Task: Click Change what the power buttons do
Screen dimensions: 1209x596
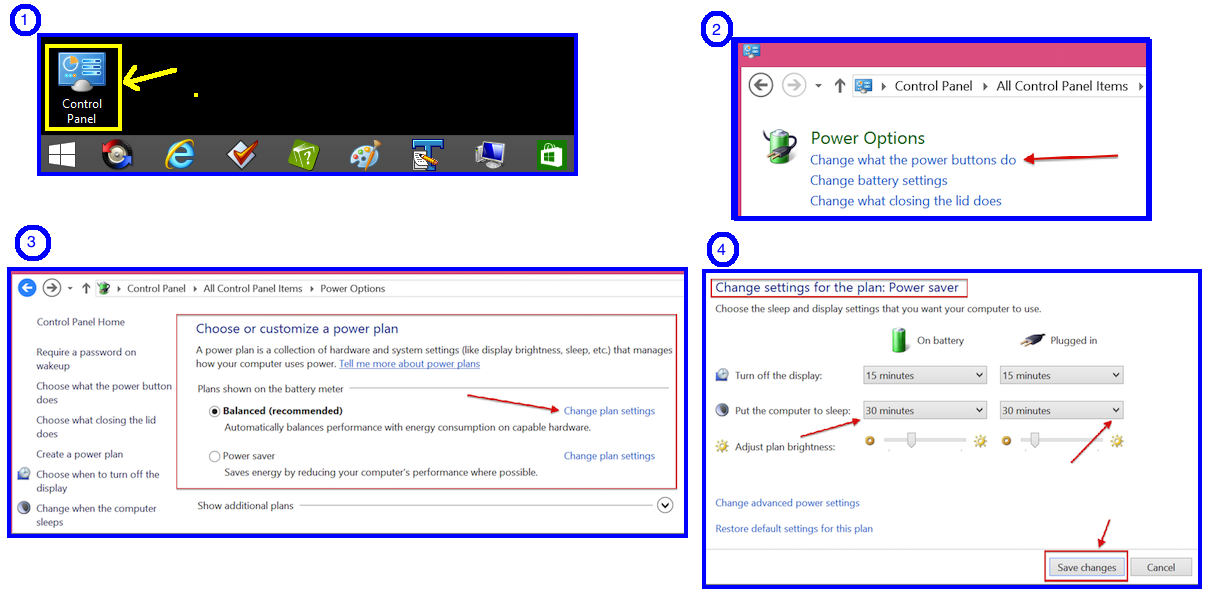Action: click(913, 160)
